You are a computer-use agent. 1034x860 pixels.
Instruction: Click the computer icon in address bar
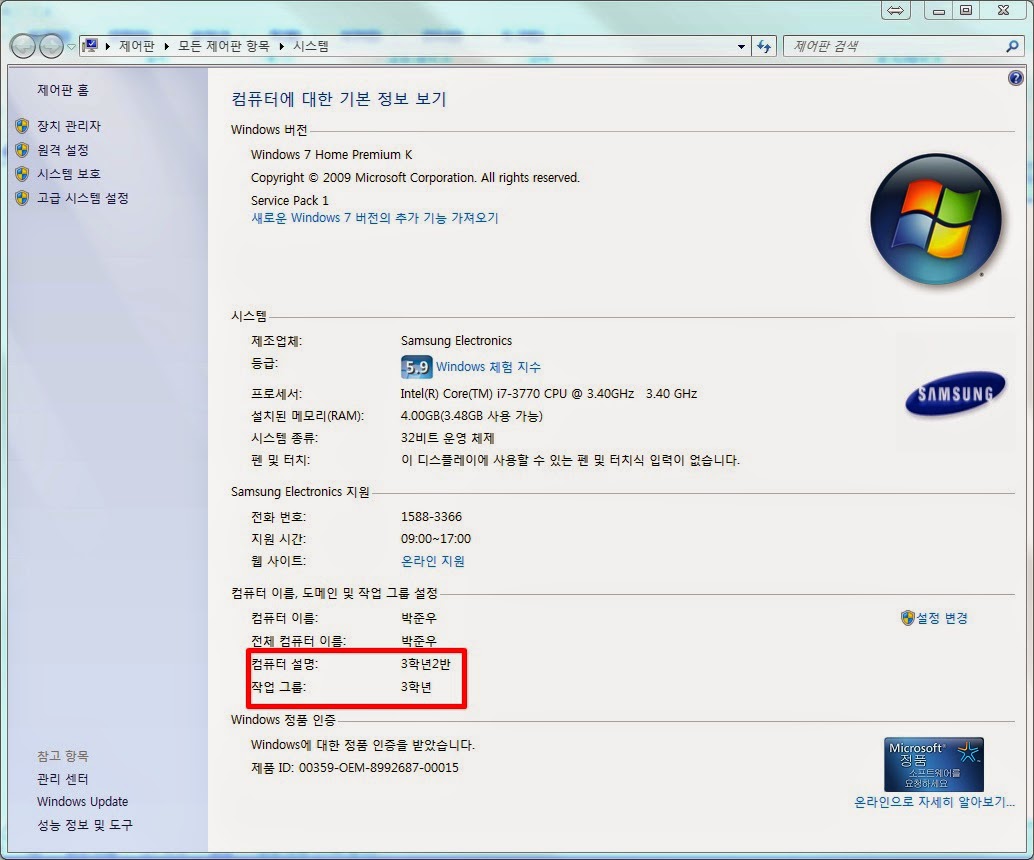[90, 46]
